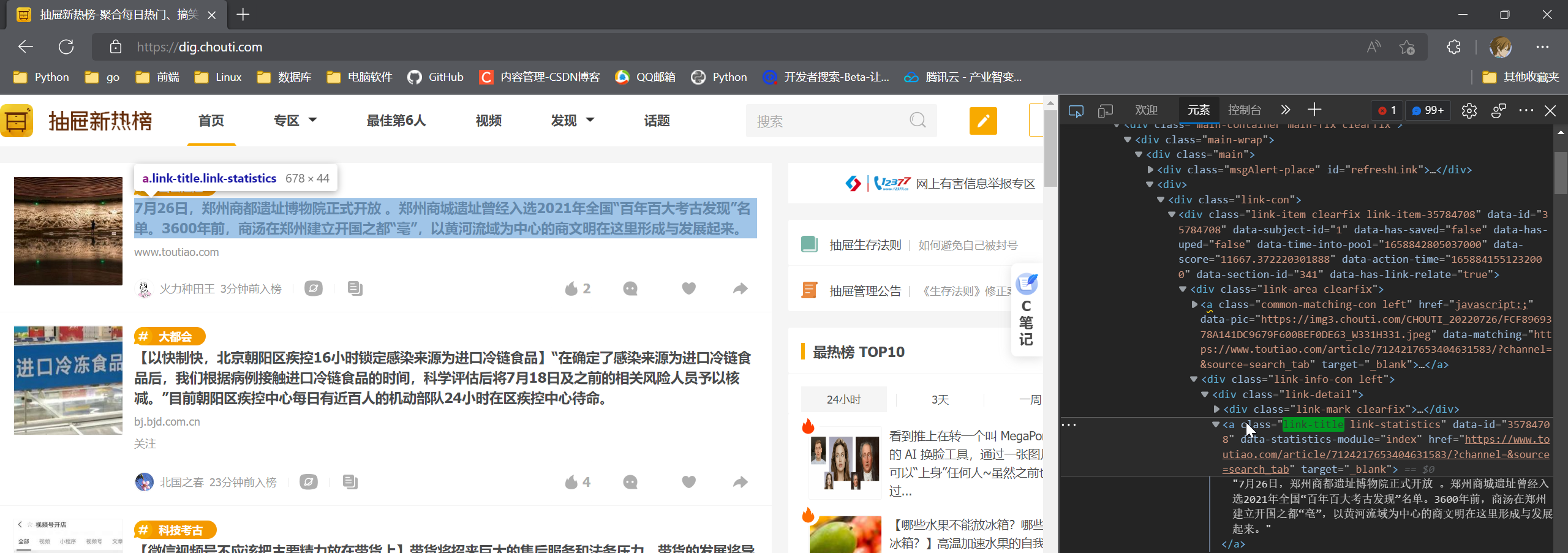Open the www.toutiao.com source link
Image resolution: width=1568 pixels, height=553 pixels.
(x=176, y=252)
